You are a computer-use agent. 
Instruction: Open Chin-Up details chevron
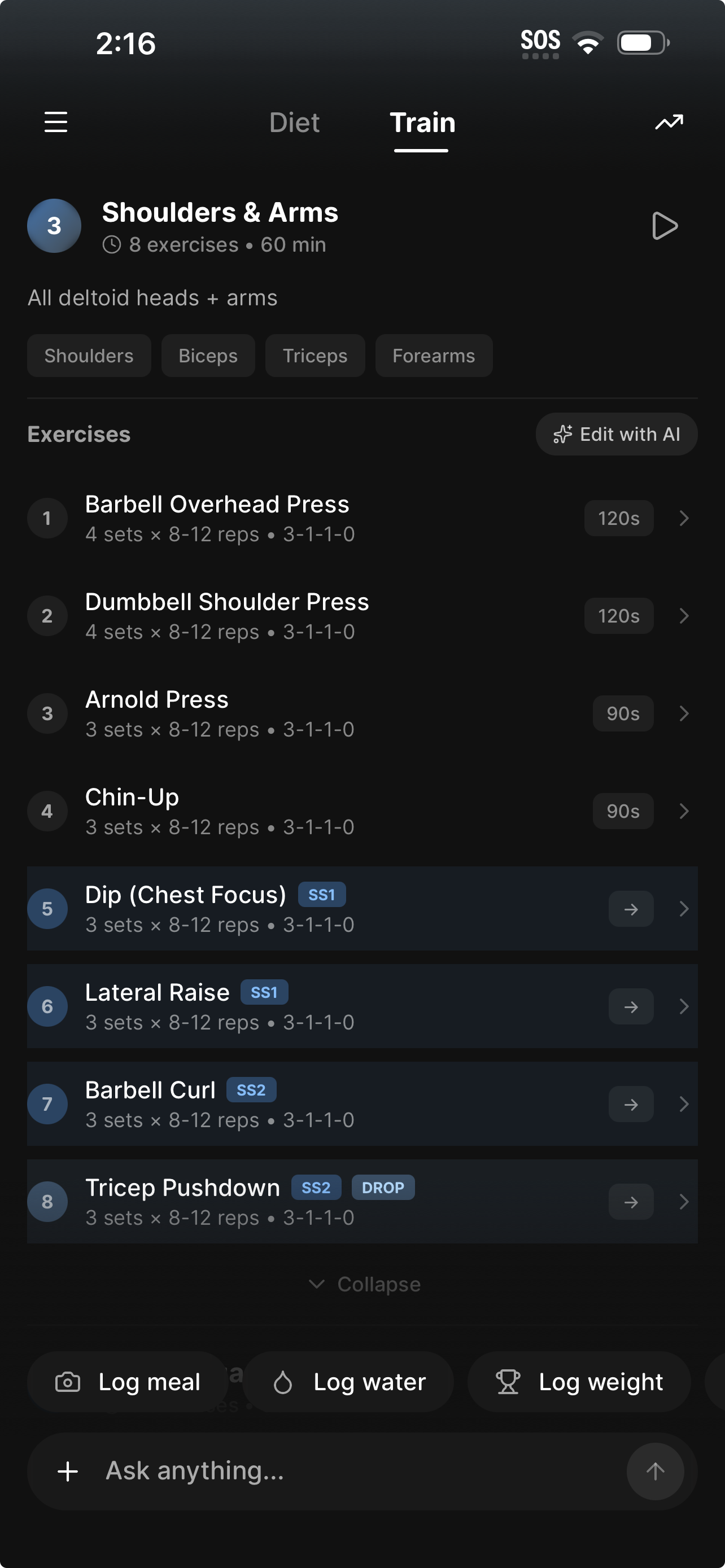(684, 812)
